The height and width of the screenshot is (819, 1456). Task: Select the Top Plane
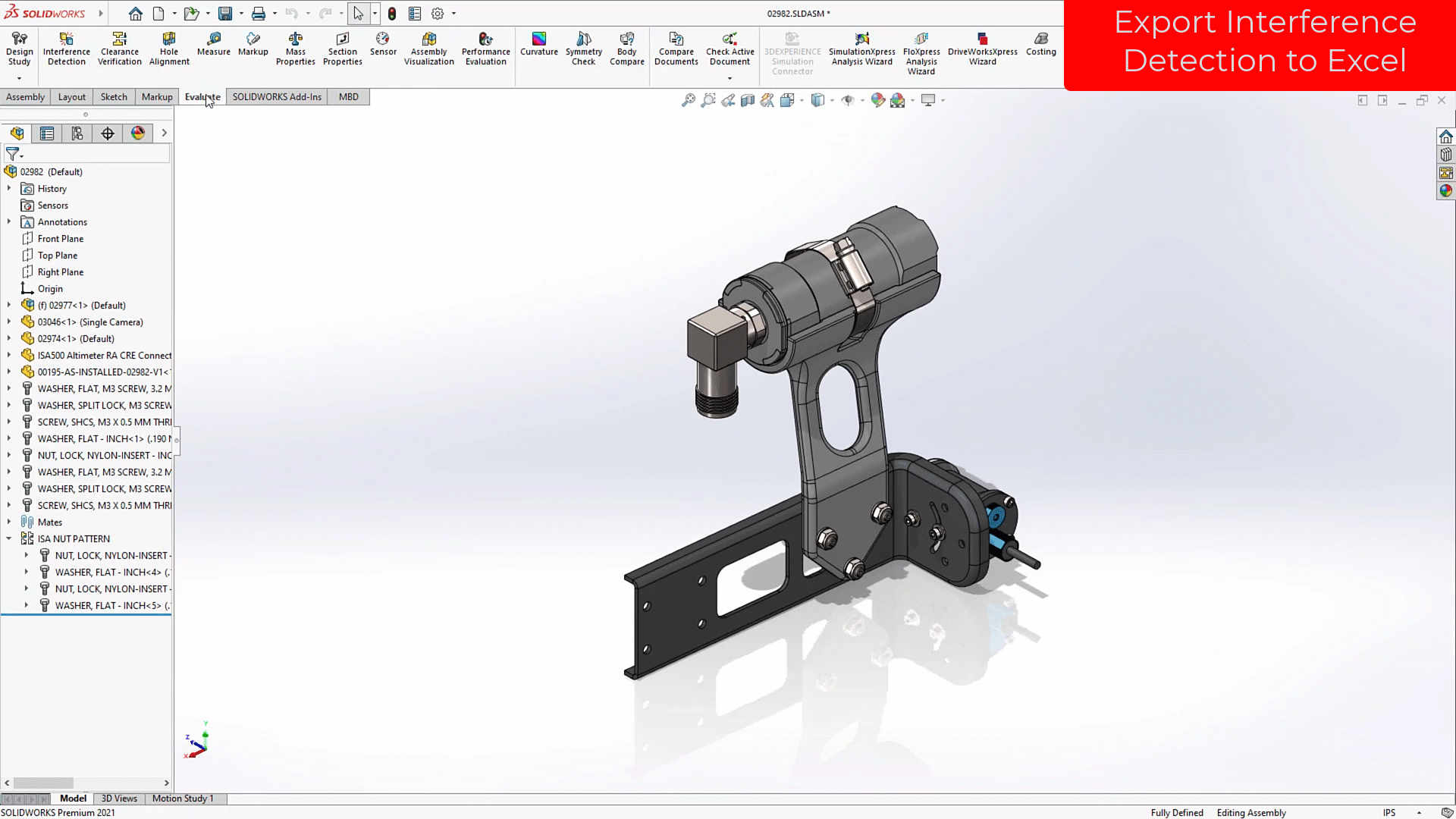(x=58, y=256)
